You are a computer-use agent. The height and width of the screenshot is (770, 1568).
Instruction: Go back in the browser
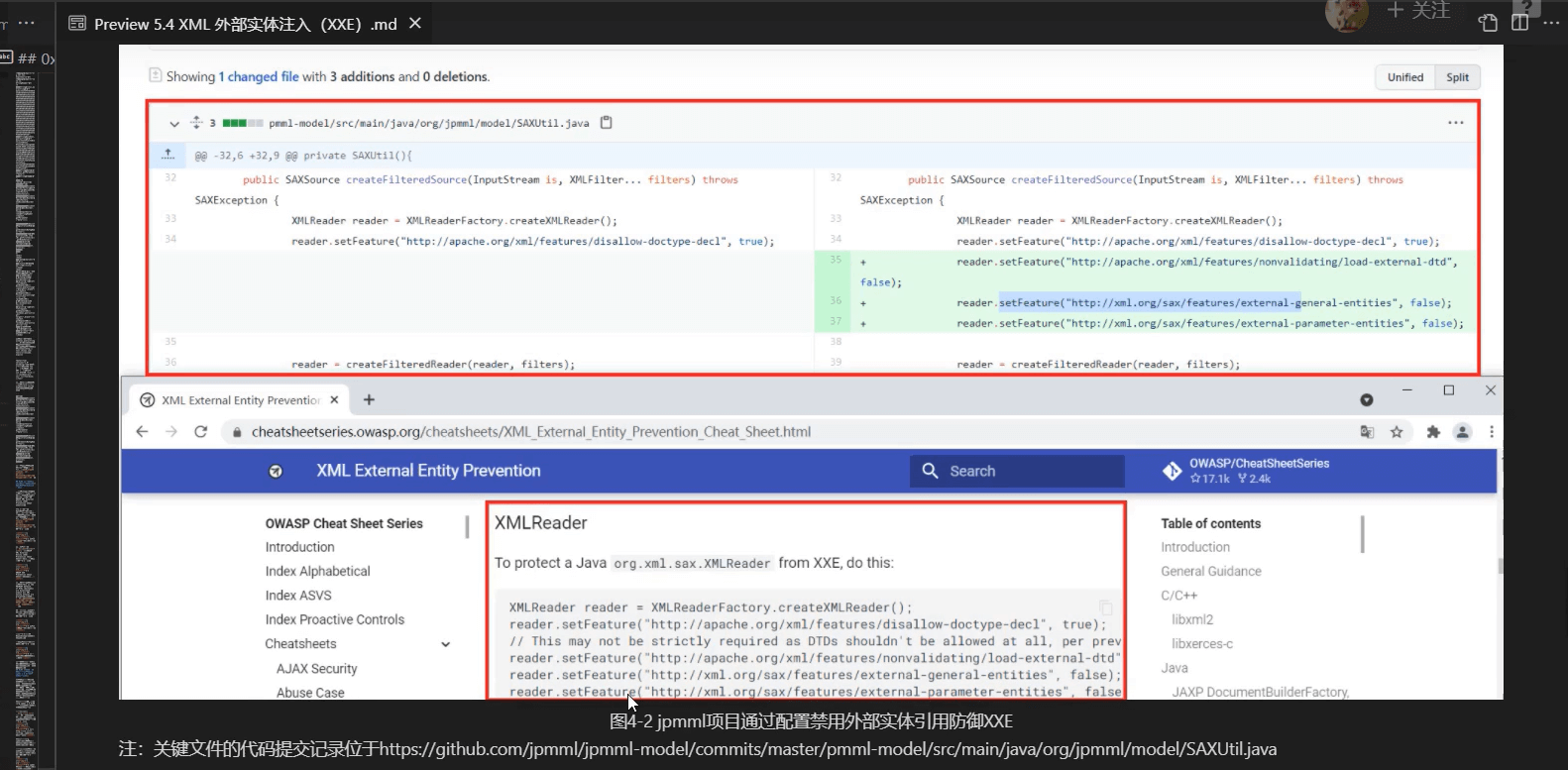(142, 431)
